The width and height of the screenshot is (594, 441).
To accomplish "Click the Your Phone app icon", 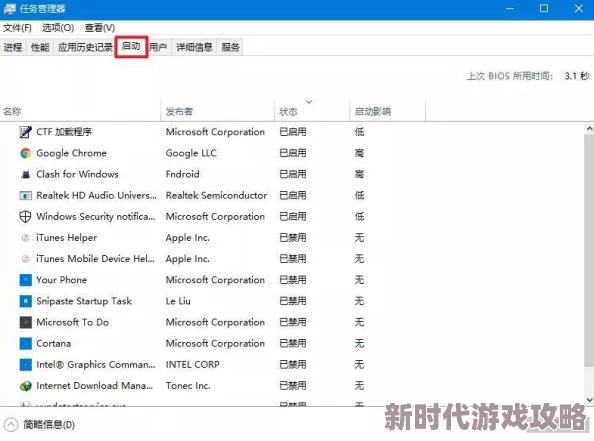I will (x=25, y=280).
